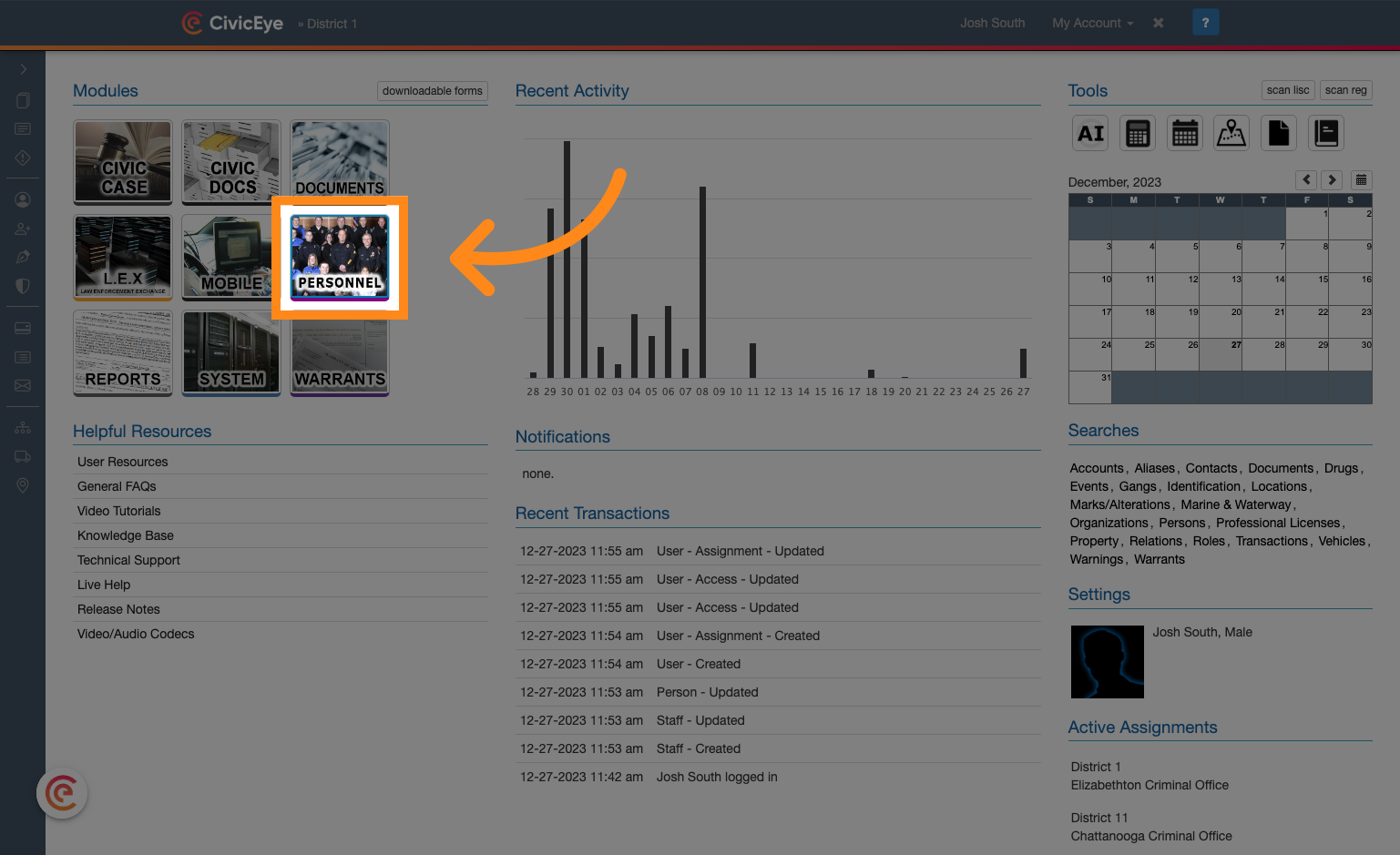Screen dimensions: 1400x855
Task: Open User Resources link
Action: coord(123,462)
